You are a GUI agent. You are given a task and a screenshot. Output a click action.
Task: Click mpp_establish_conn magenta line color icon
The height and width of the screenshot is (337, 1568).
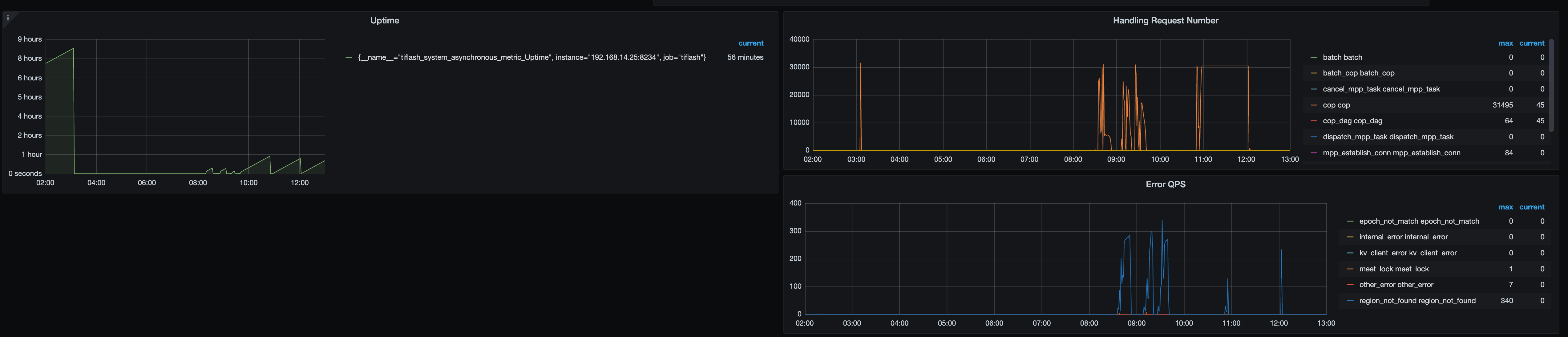tap(1314, 153)
